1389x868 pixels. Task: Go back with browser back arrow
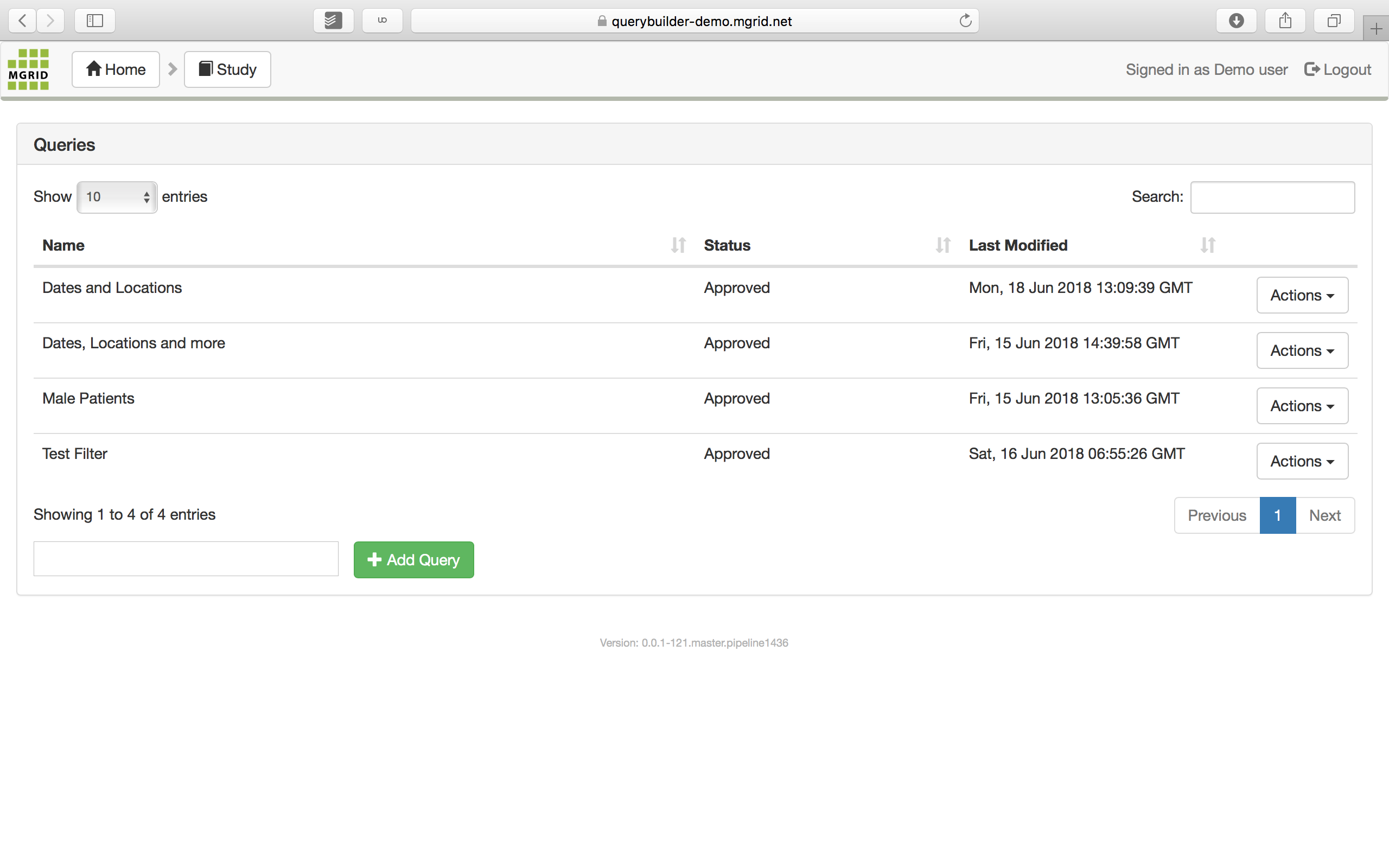[22, 21]
